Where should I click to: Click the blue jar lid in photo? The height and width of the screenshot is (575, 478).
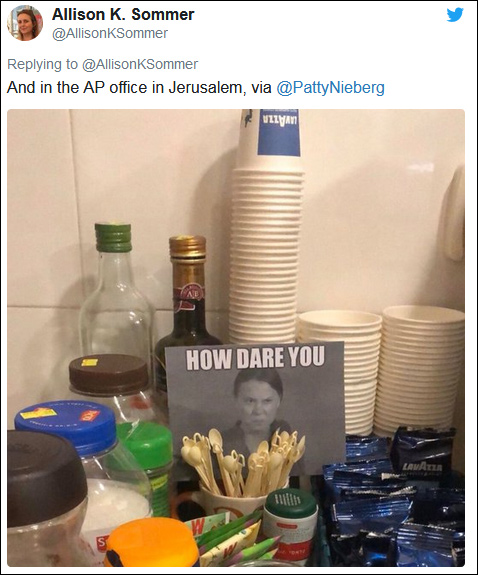[65, 427]
